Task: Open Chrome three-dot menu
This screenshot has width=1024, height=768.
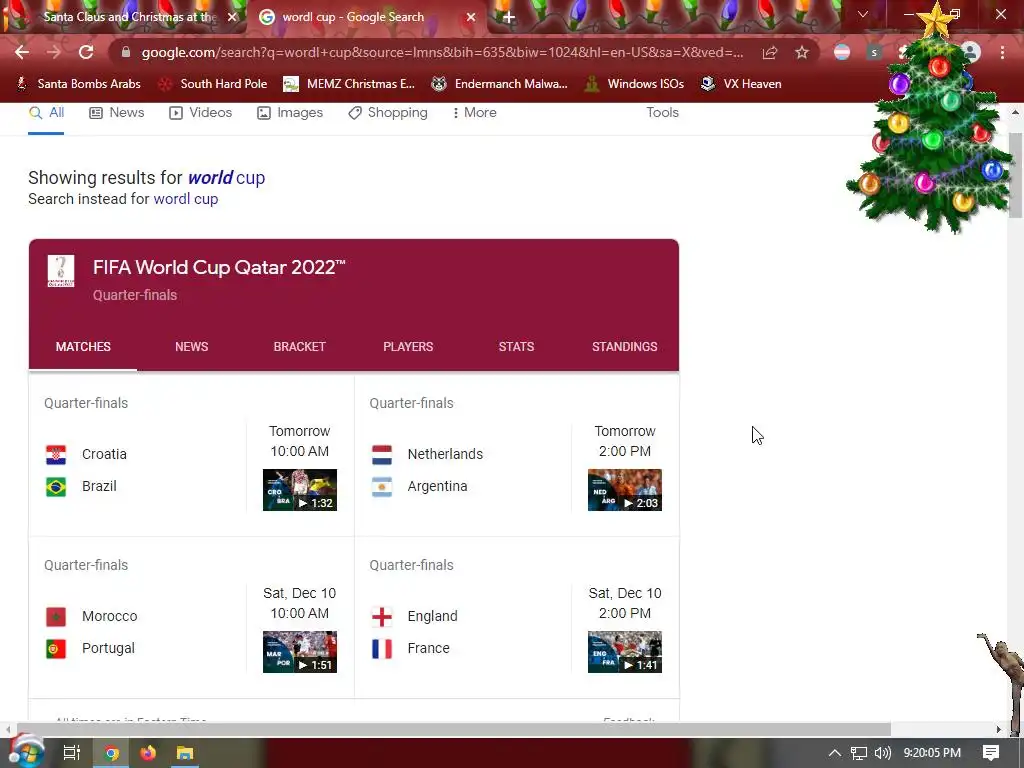Action: point(1002,53)
